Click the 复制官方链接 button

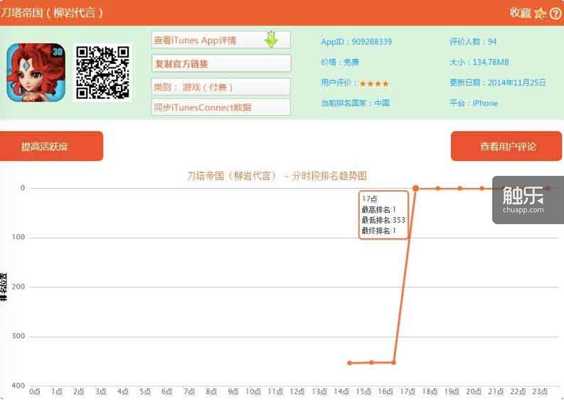click(221, 64)
